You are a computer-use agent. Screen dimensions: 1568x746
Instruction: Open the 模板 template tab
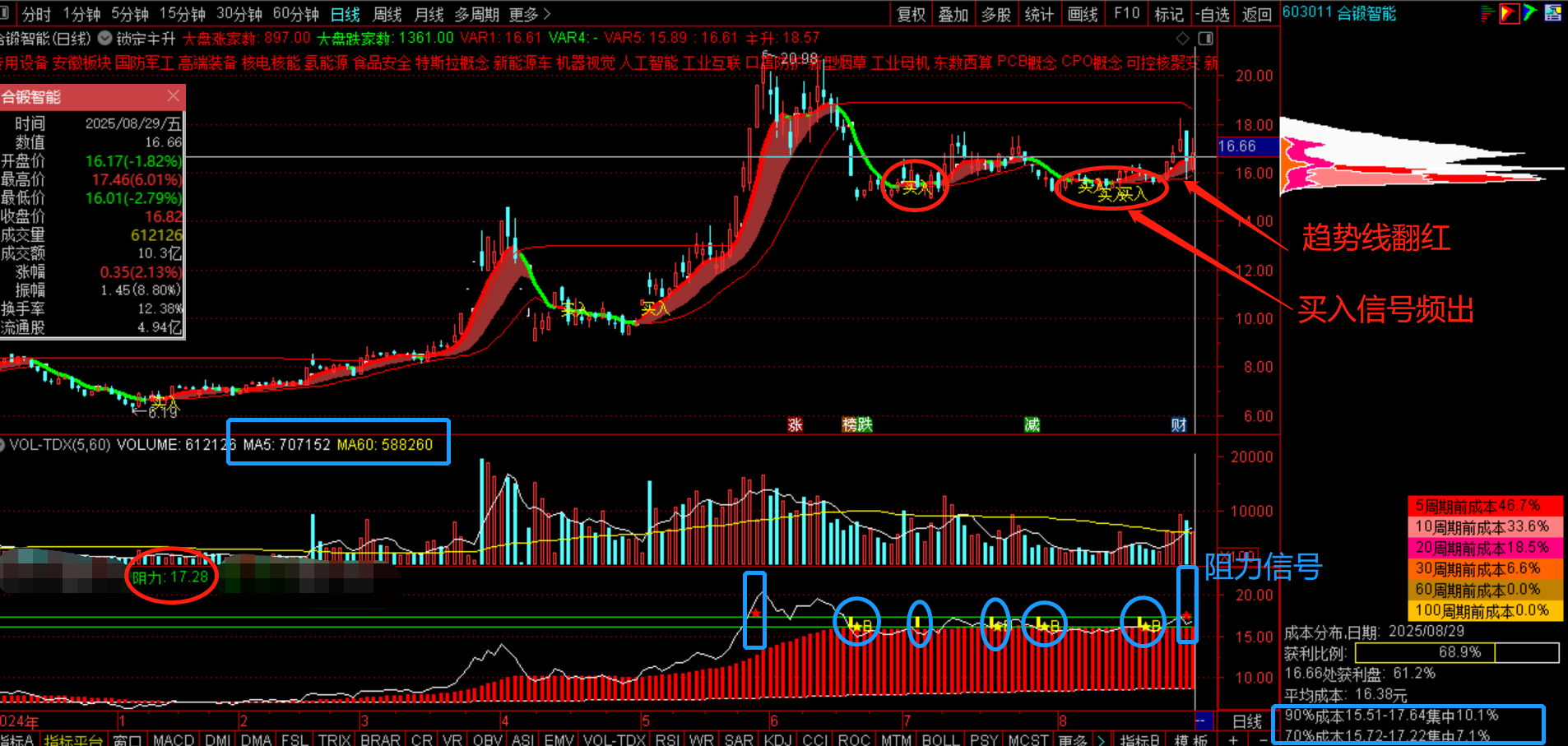tap(1190, 739)
